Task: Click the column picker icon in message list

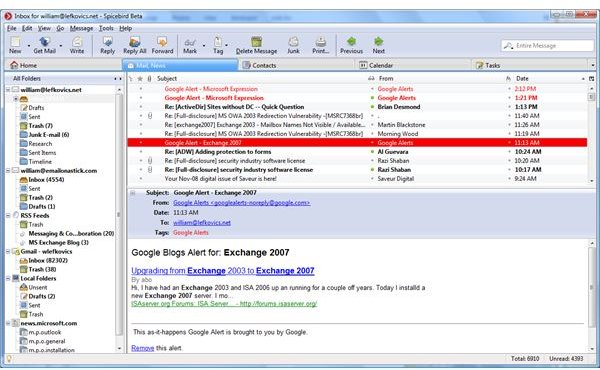Action: pos(592,78)
